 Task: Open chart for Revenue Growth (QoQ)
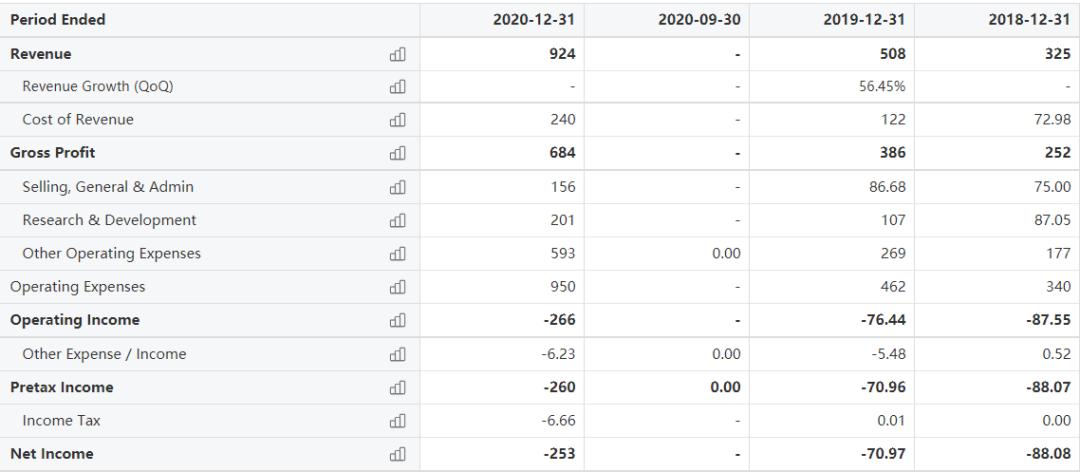[397, 87]
